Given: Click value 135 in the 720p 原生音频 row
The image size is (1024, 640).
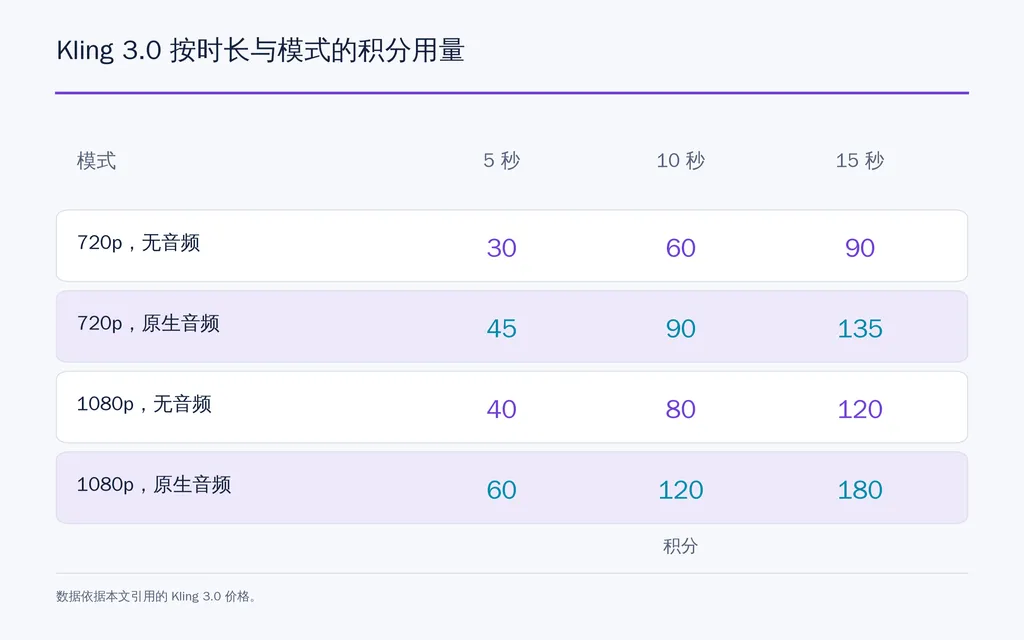Looking at the screenshot, I should coord(859,328).
